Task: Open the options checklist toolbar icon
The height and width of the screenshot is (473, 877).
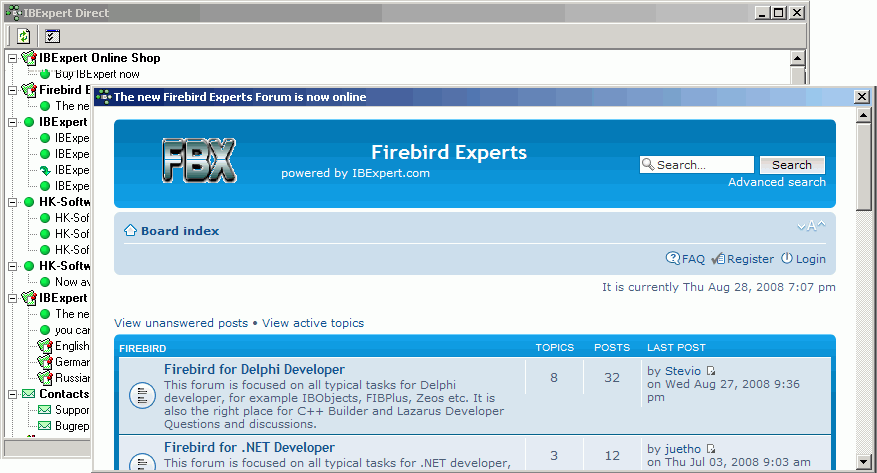Action: (x=52, y=36)
